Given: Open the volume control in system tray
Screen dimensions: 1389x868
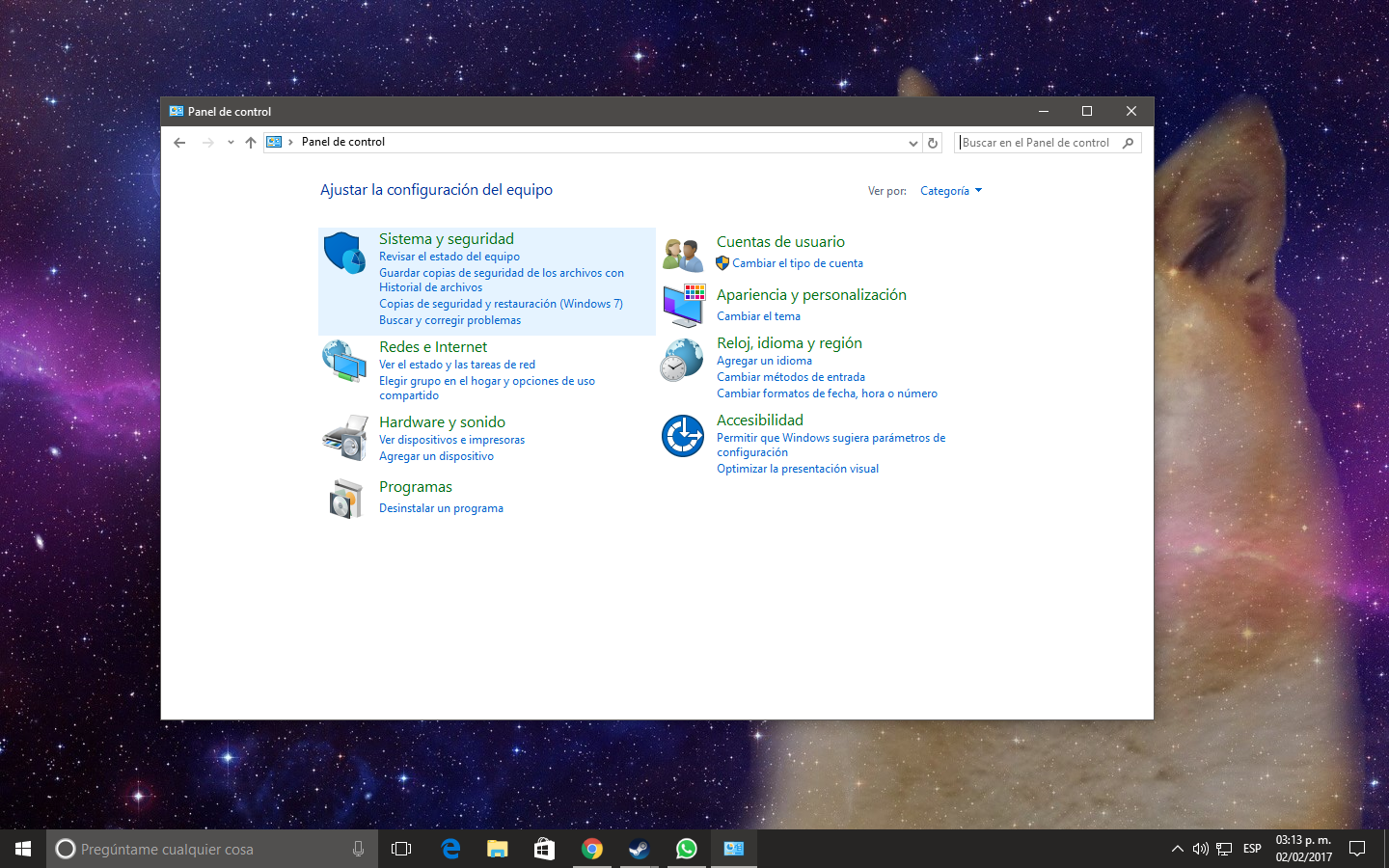Looking at the screenshot, I should pyautogui.click(x=1200, y=849).
